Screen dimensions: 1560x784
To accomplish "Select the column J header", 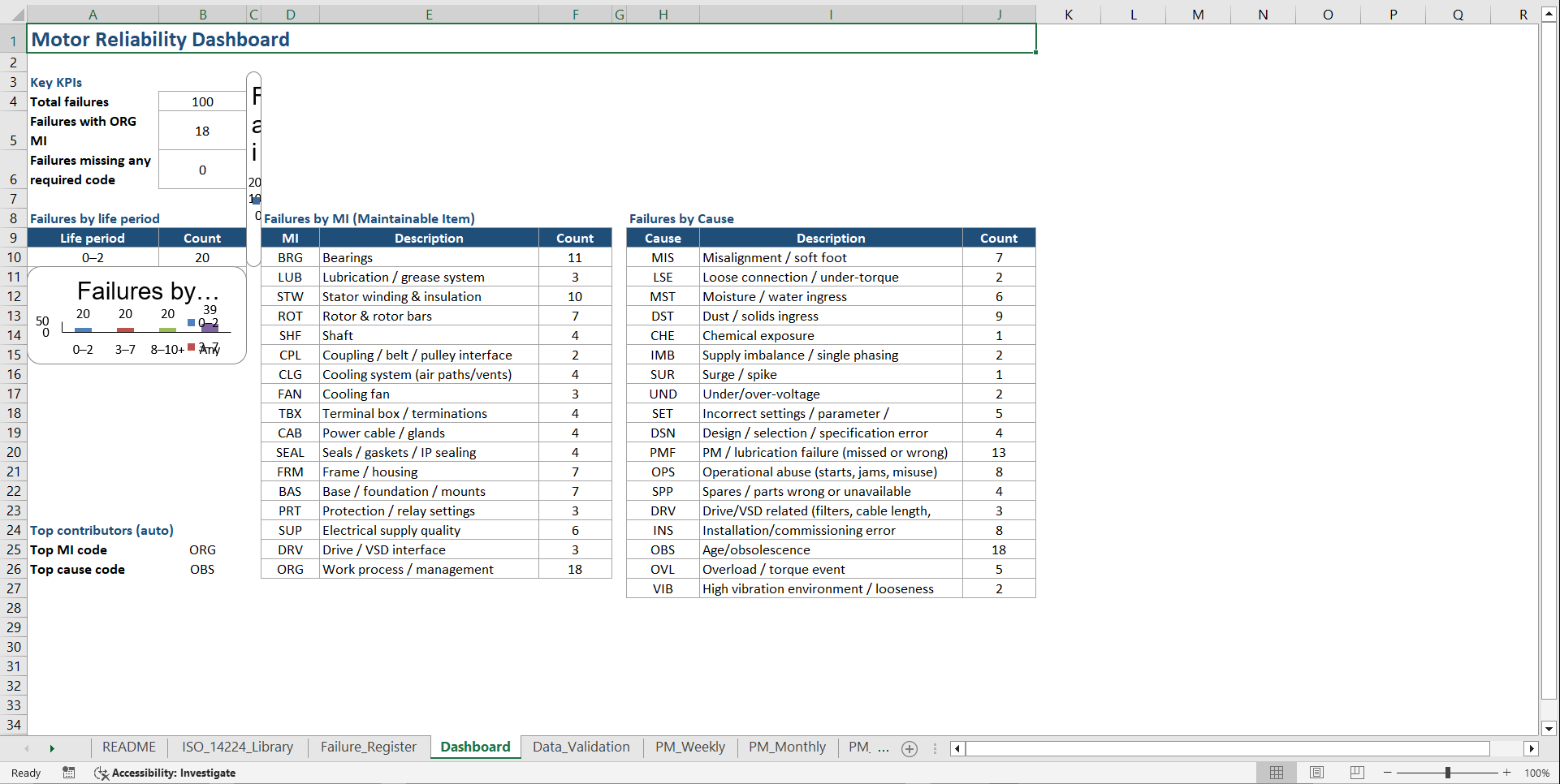I will (998, 14).
